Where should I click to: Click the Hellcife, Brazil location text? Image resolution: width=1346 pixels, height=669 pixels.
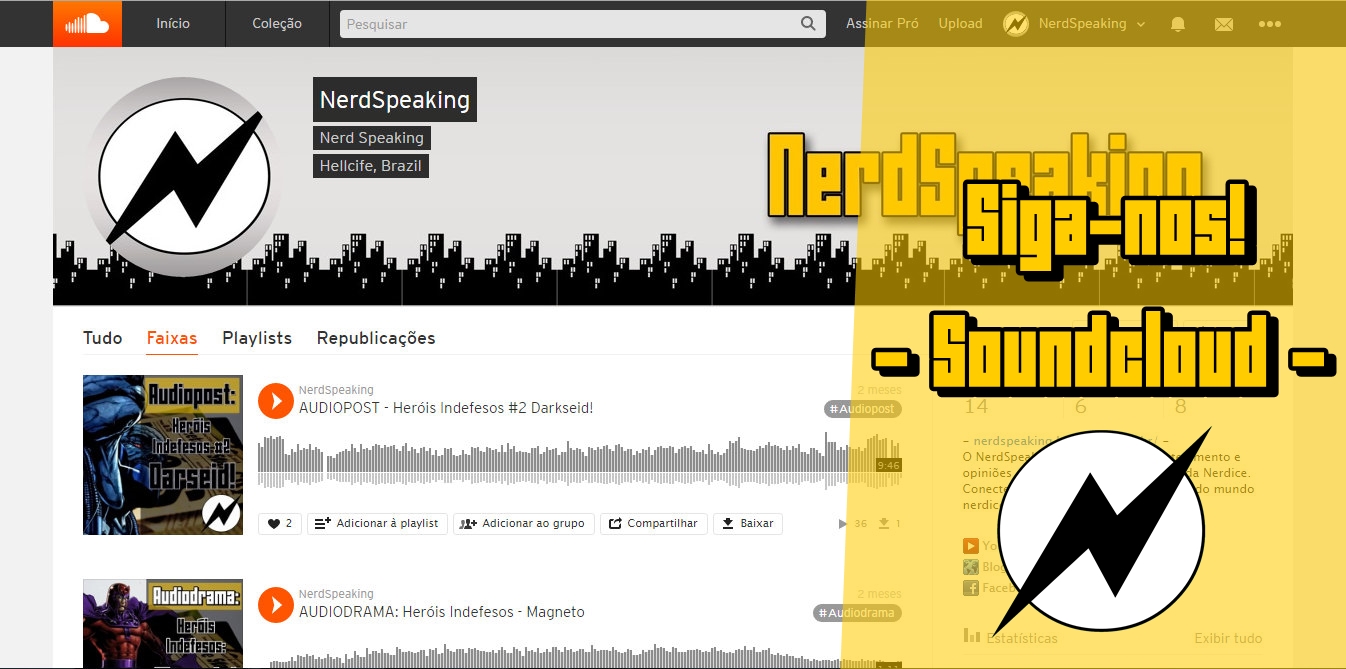coord(371,166)
